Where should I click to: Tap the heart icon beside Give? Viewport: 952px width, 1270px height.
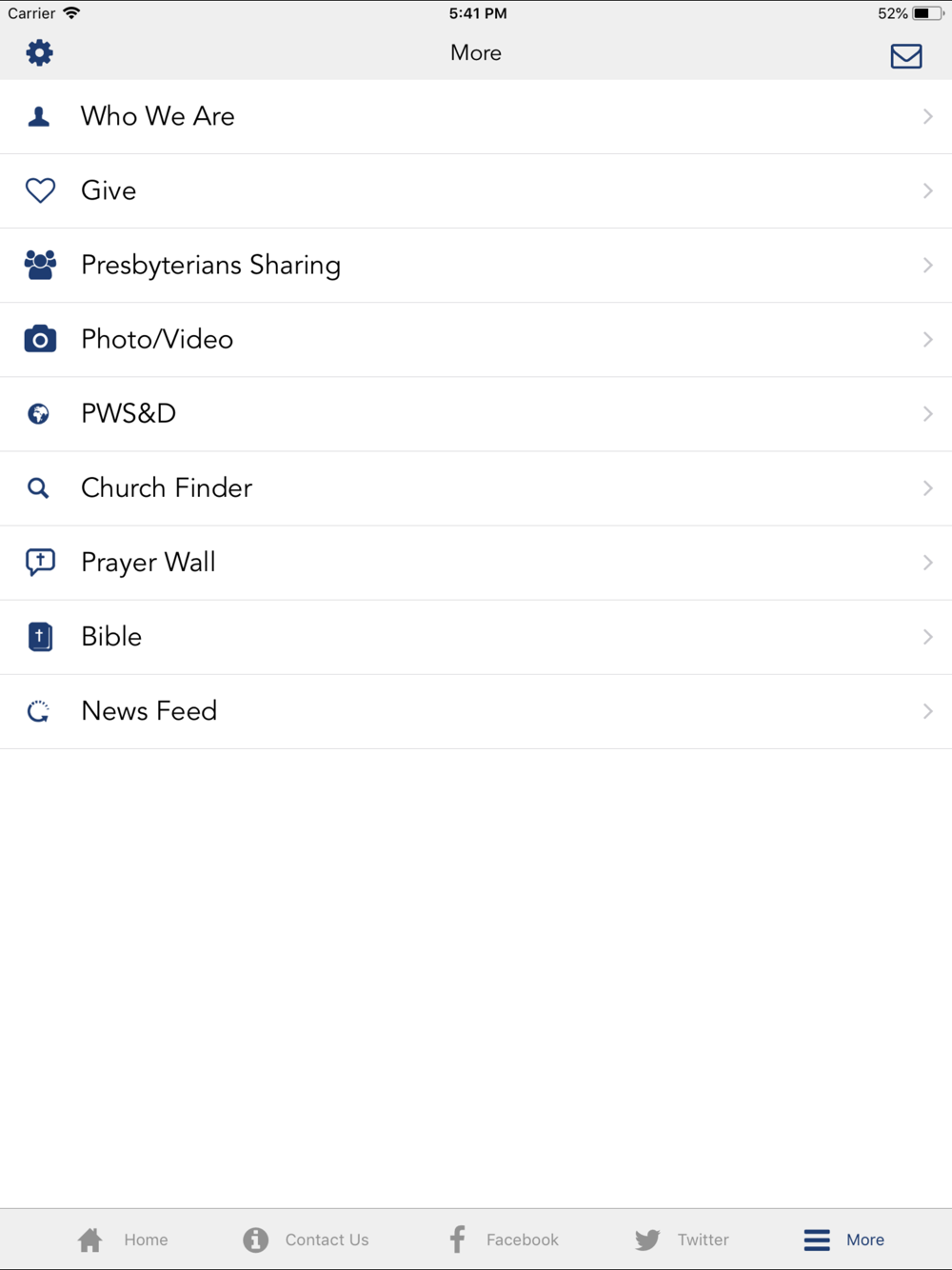click(x=40, y=190)
